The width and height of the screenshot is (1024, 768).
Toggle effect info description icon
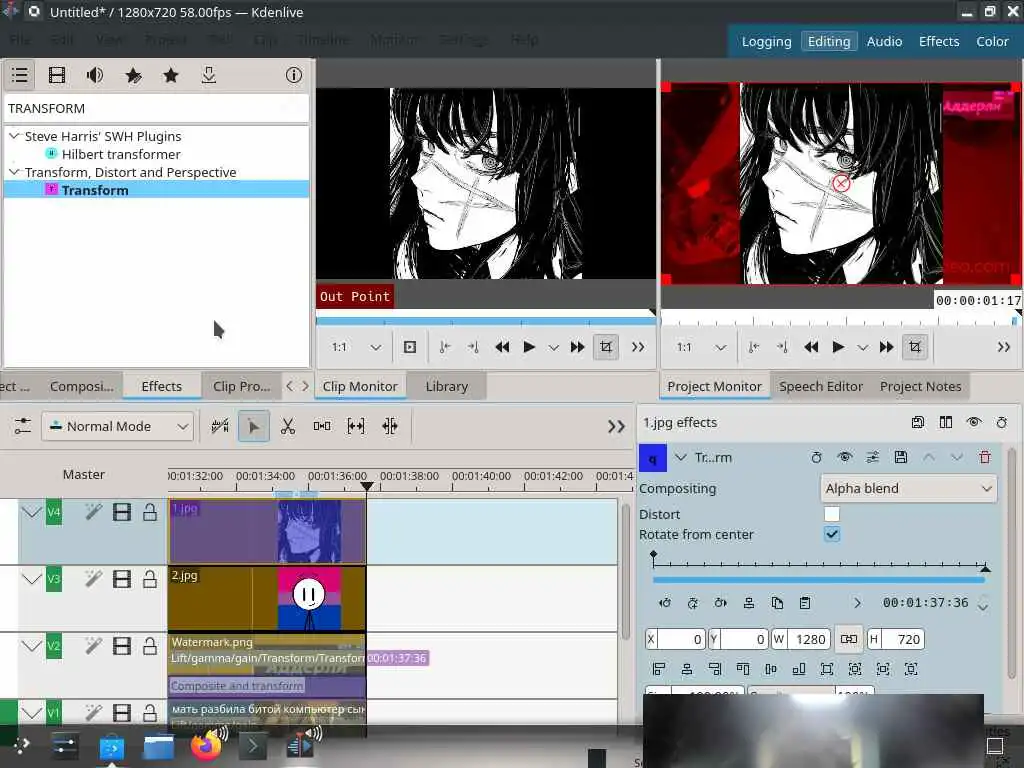294,75
